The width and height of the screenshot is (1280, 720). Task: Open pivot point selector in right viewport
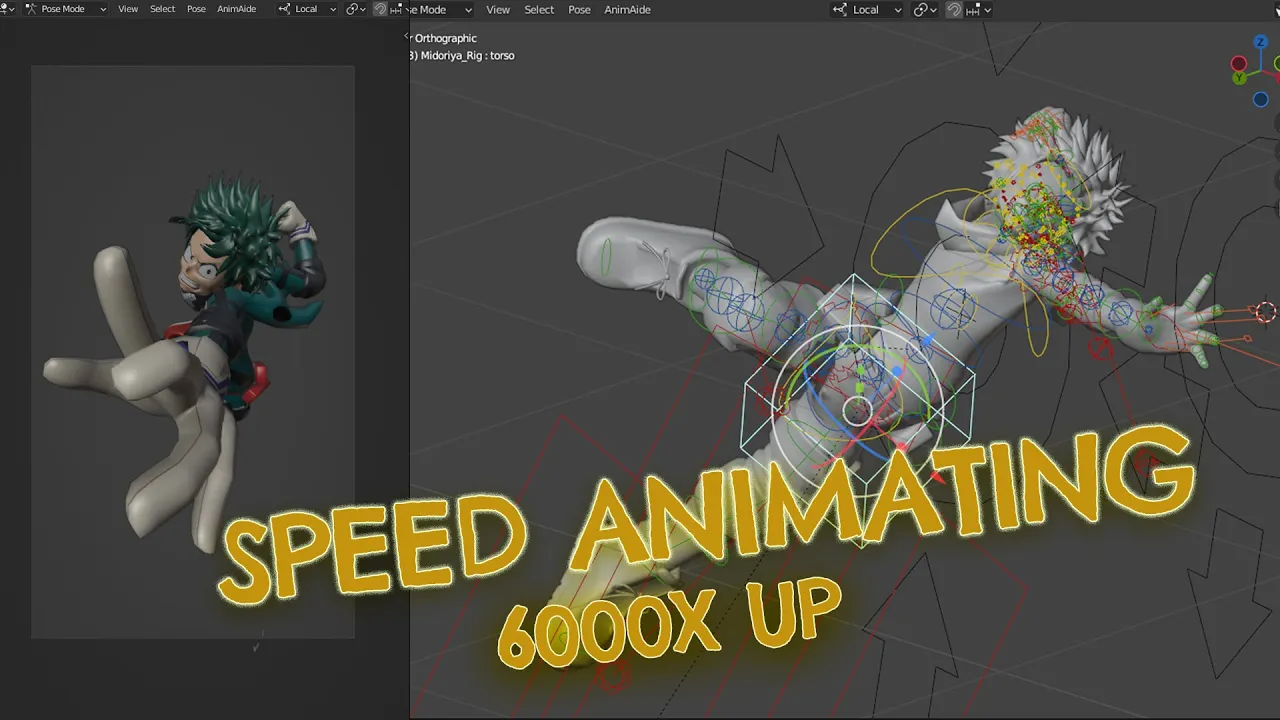point(925,9)
